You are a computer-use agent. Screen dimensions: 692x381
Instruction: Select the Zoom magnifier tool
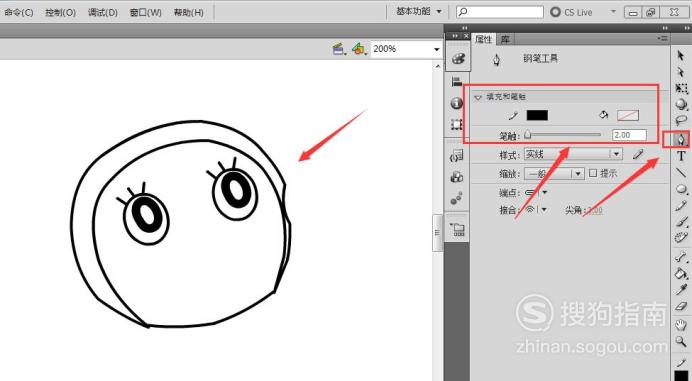click(681, 341)
